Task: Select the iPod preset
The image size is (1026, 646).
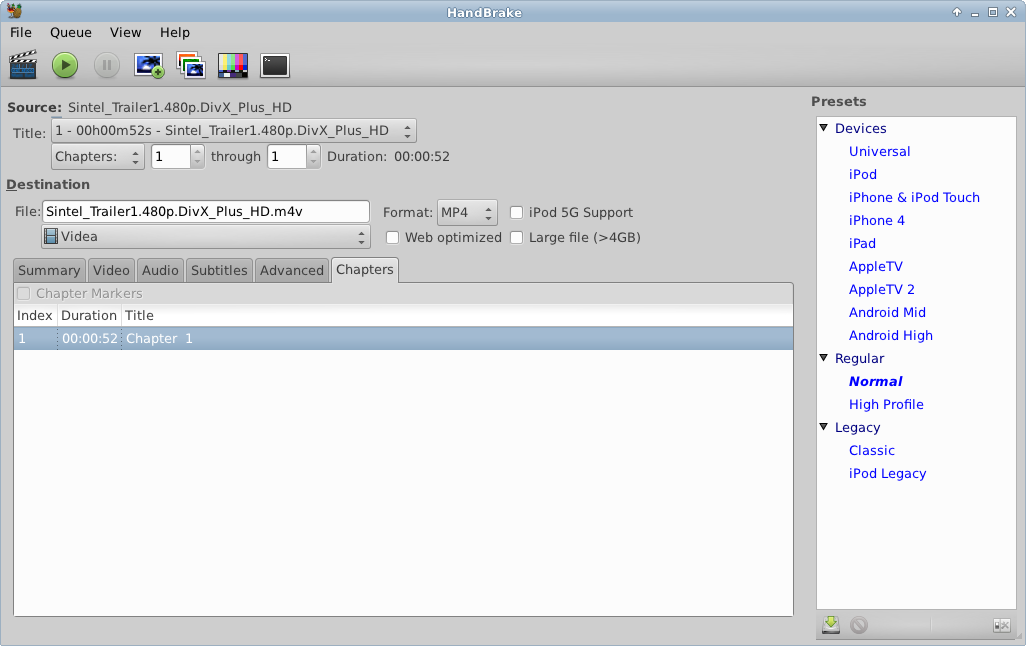Action: pos(862,174)
